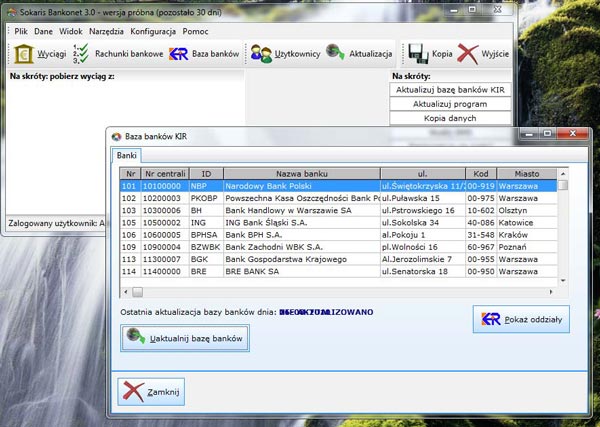Image resolution: width=600 pixels, height=427 pixels.
Task: Click Uaktualnij bazę banków button
Action: point(185,338)
